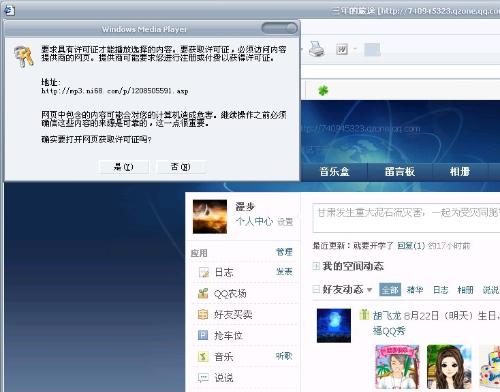Viewport: 500px width, 392px height.
Task: Select the long-haired girl QQ秀 gift thumbnail
Action: coord(449,366)
